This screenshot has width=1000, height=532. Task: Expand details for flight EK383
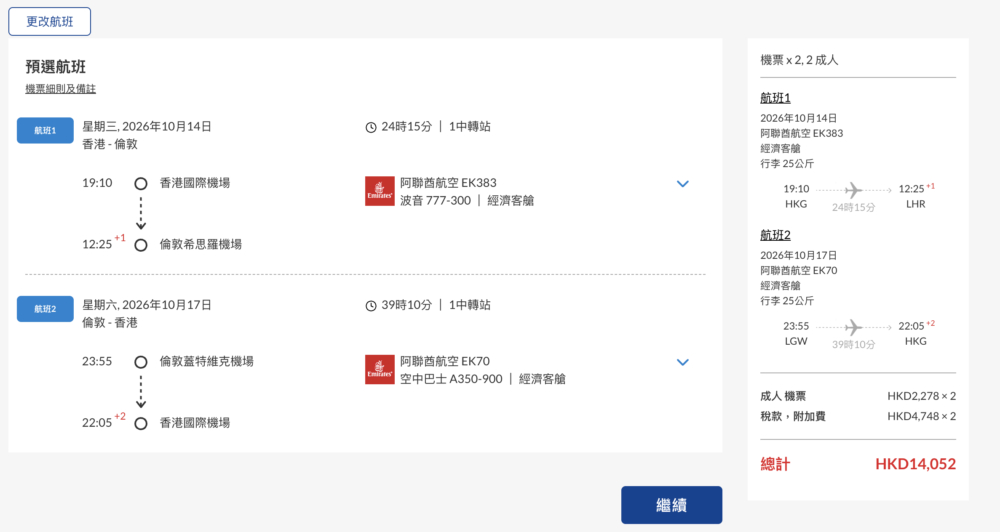[682, 184]
